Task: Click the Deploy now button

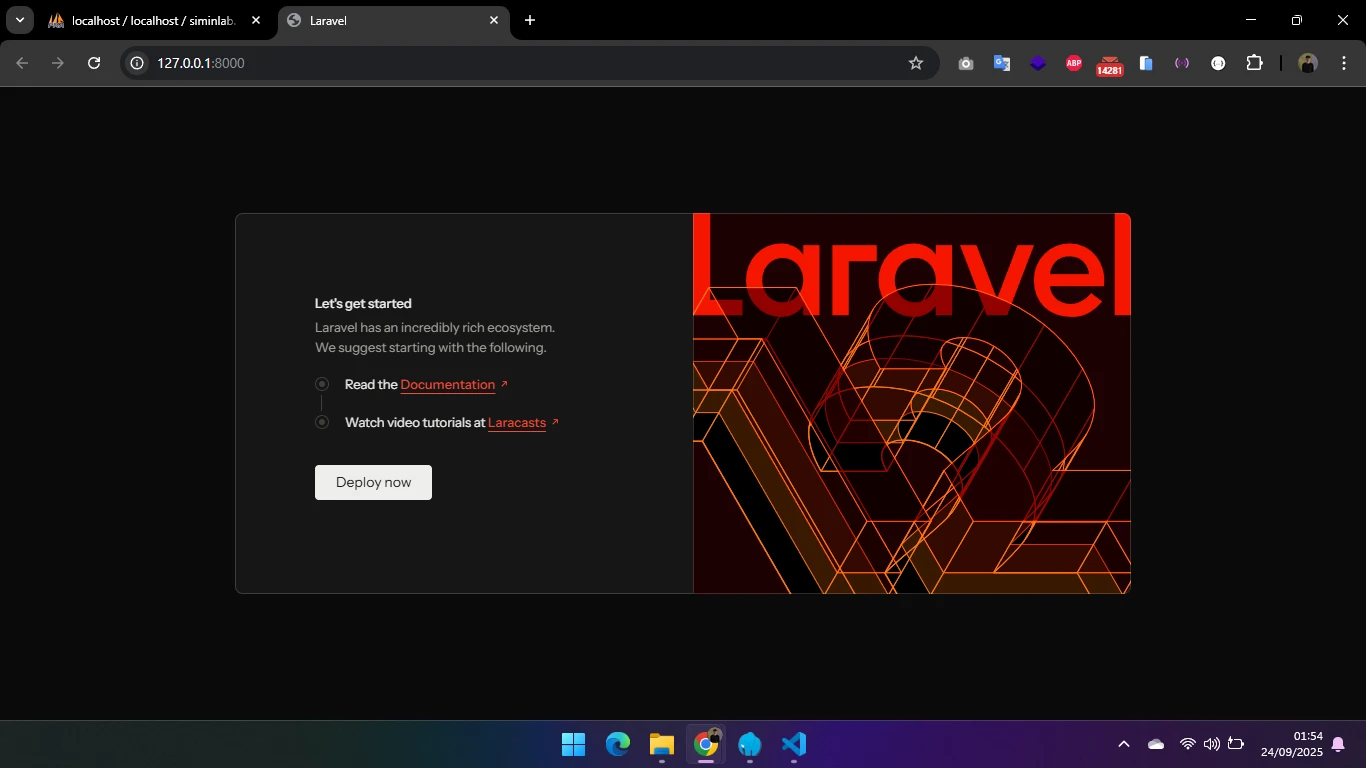Action: point(373,482)
